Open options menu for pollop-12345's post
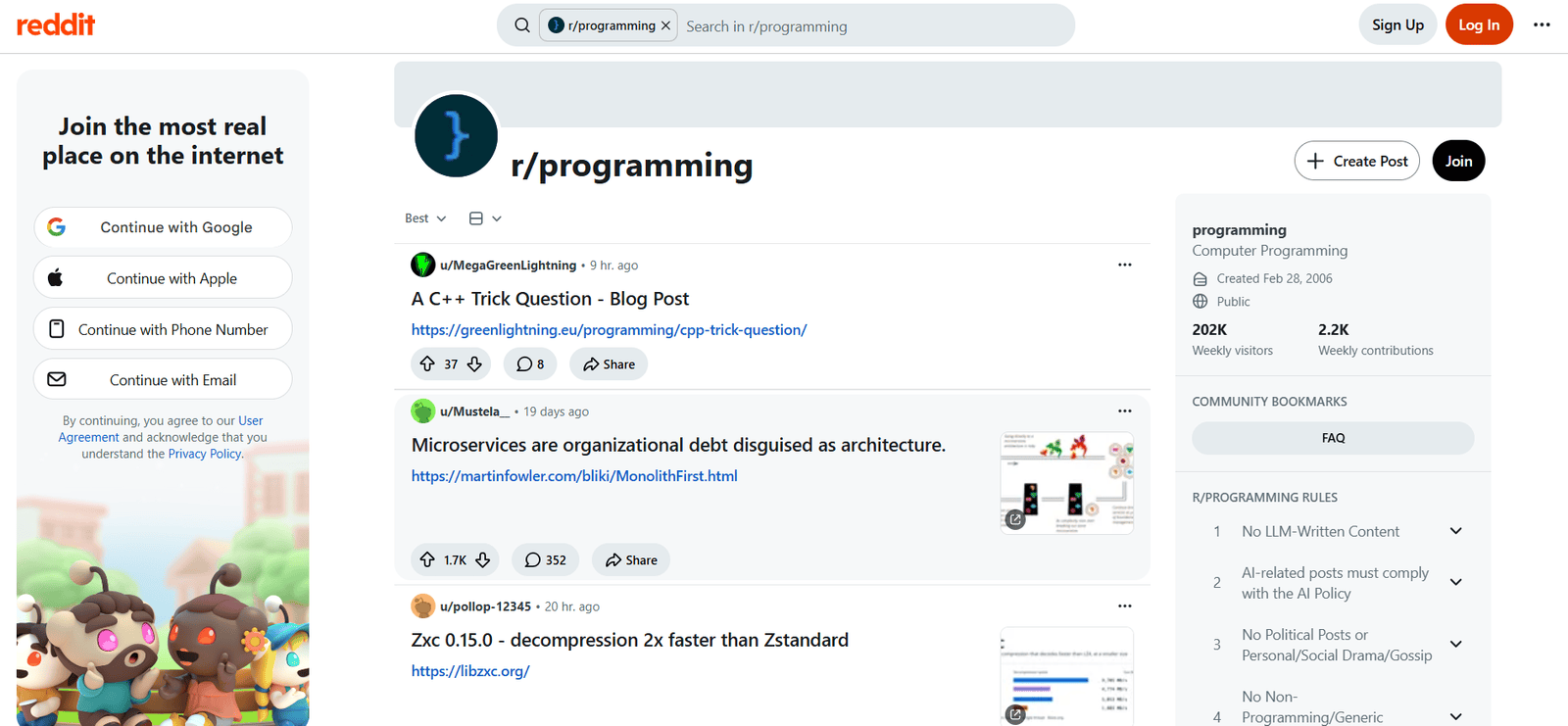 tap(1125, 605)
